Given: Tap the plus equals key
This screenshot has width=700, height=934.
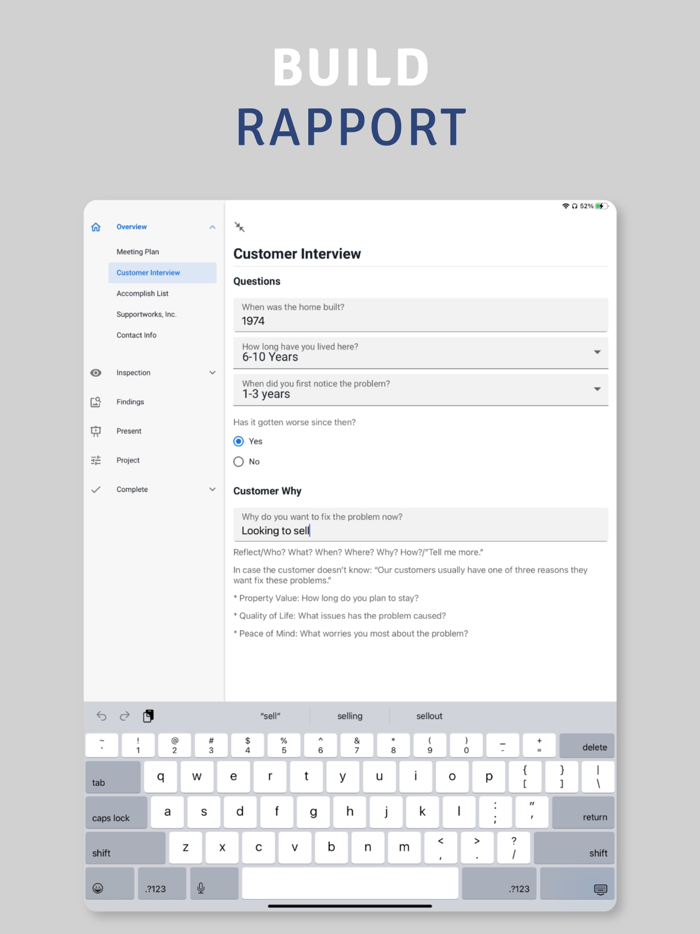Looking at the screenshot, I should 539,746.
